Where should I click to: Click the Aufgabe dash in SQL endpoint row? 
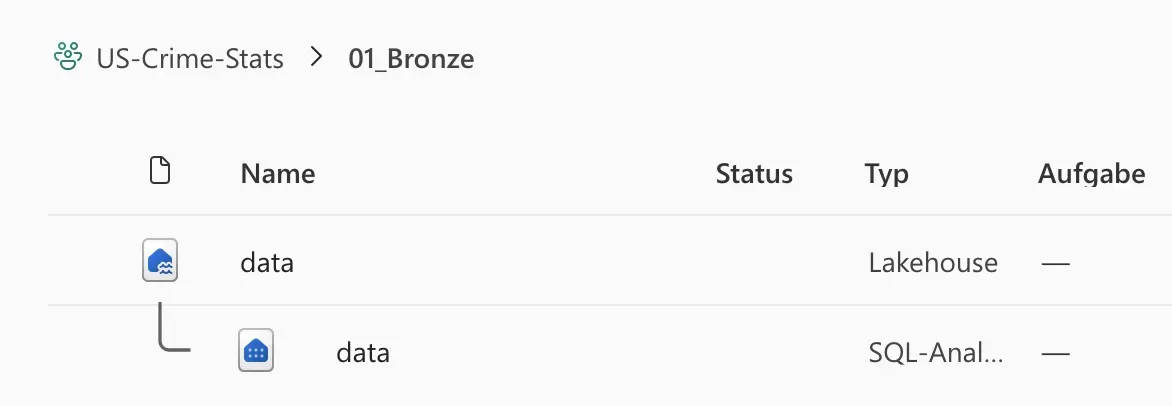coord(1055,354)
